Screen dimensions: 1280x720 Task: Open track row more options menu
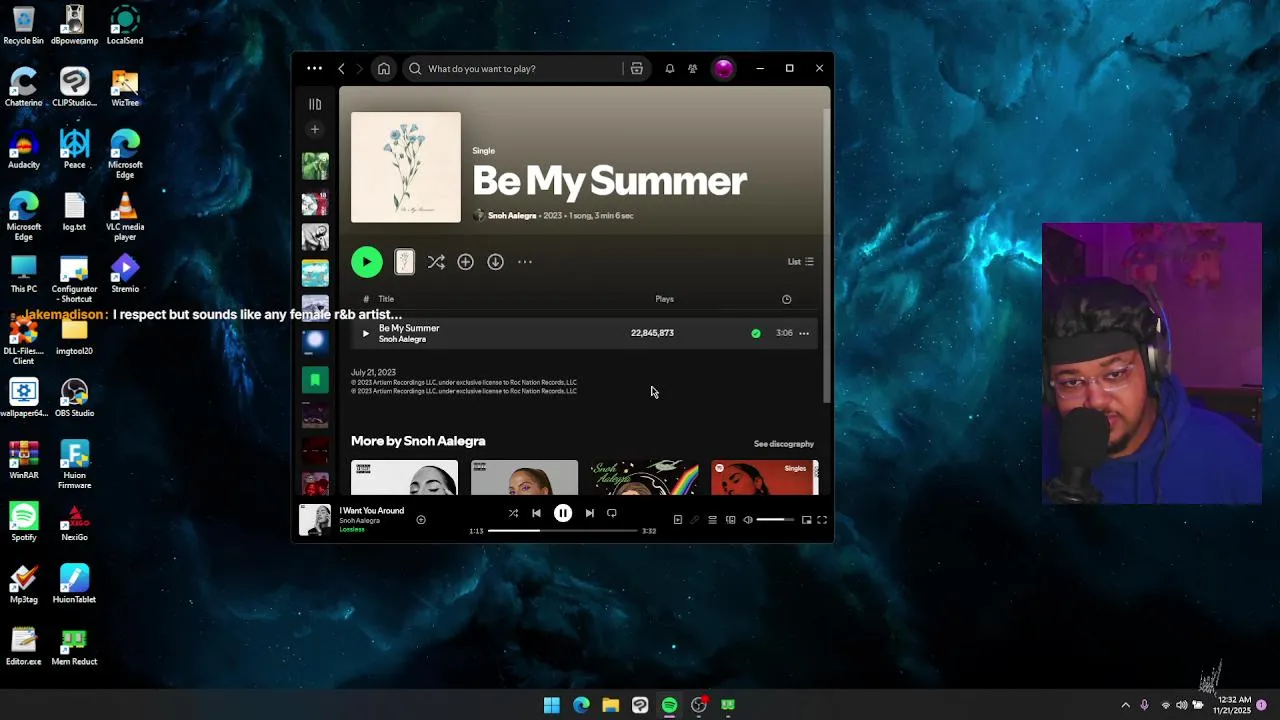click(804, 333)
